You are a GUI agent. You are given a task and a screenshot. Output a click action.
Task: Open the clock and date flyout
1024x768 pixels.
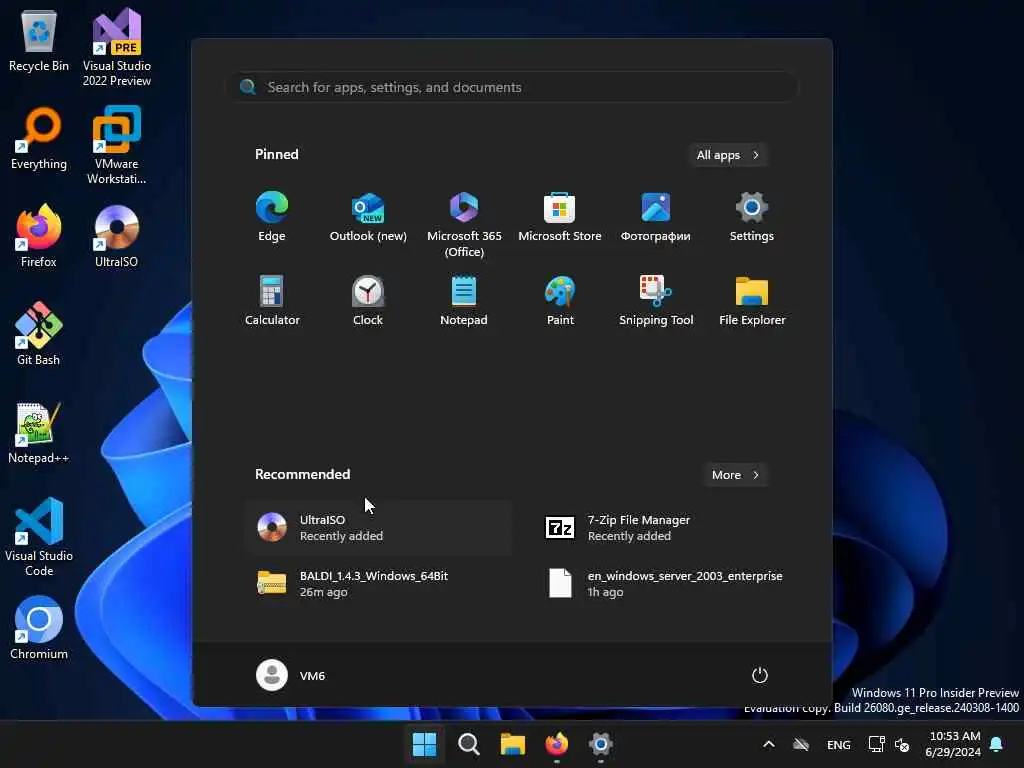(x=953, y=744)
